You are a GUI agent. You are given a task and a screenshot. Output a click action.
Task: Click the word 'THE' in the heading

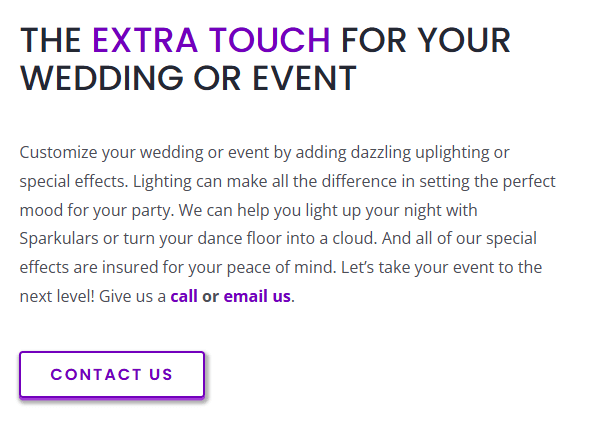(51, 40)
